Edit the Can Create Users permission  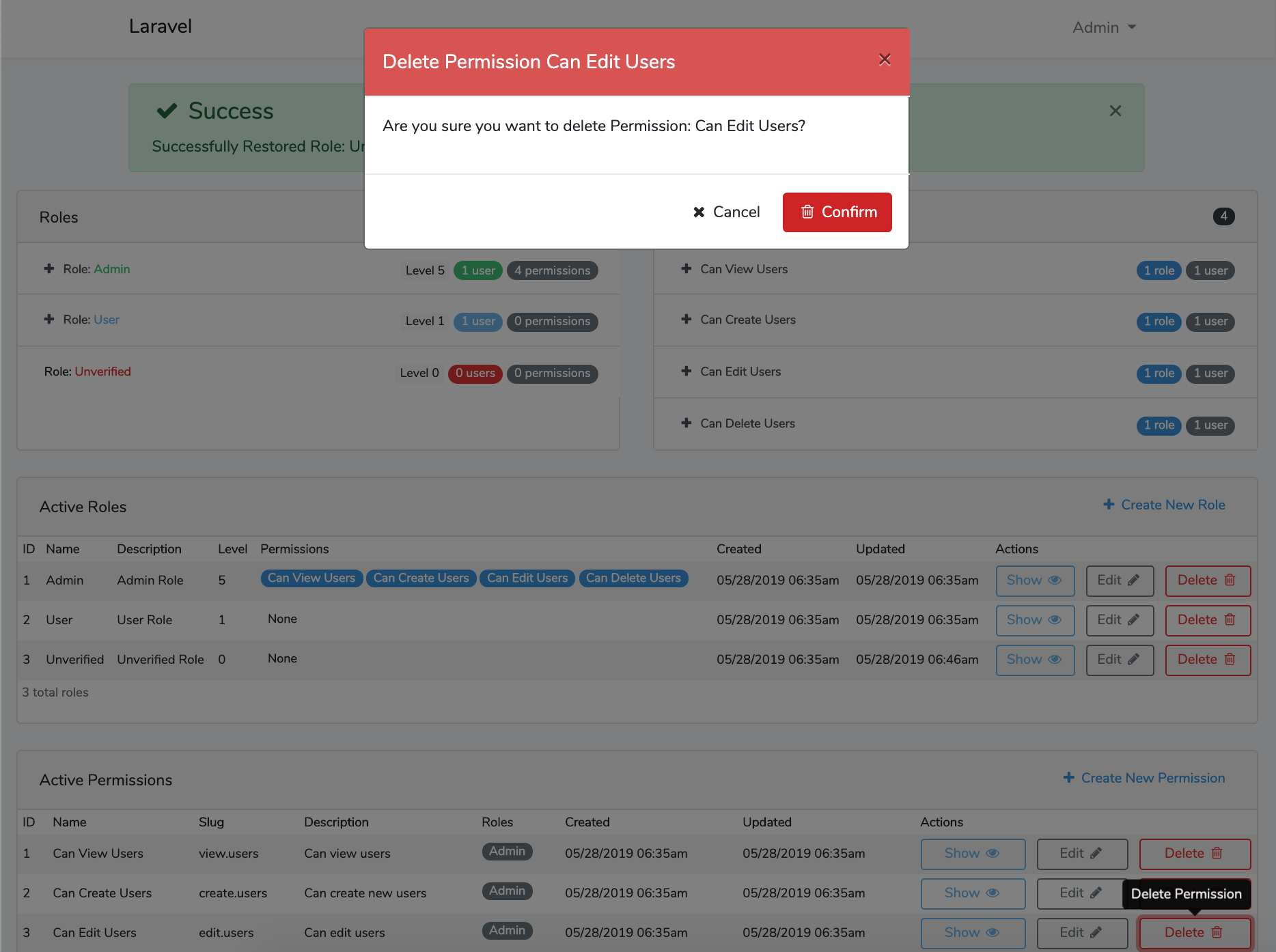pyautogui.click(x=1081, y=893)
